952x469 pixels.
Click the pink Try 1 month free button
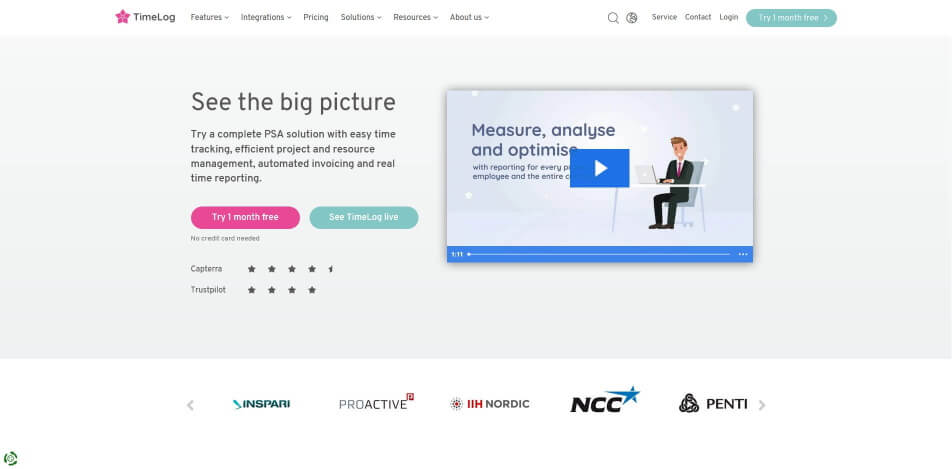[245, 217]
